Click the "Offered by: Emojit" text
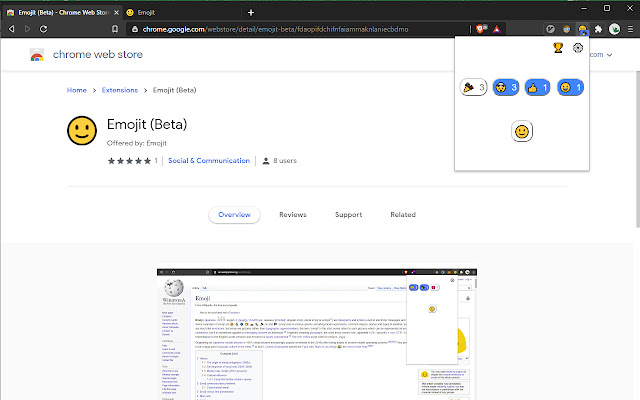 (137, 143)
